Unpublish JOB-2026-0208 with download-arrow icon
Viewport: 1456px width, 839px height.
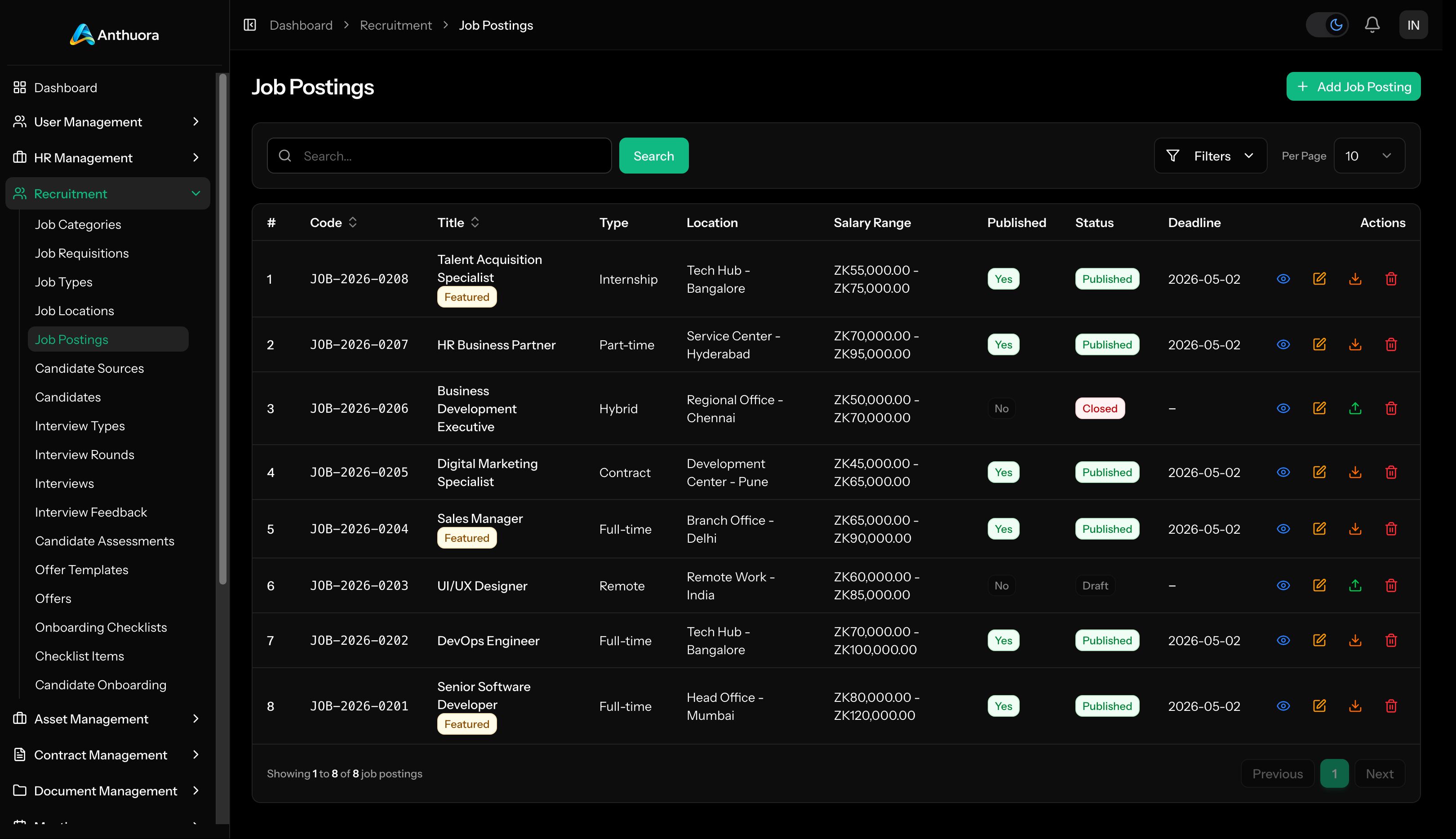(x=1354, y=279)
